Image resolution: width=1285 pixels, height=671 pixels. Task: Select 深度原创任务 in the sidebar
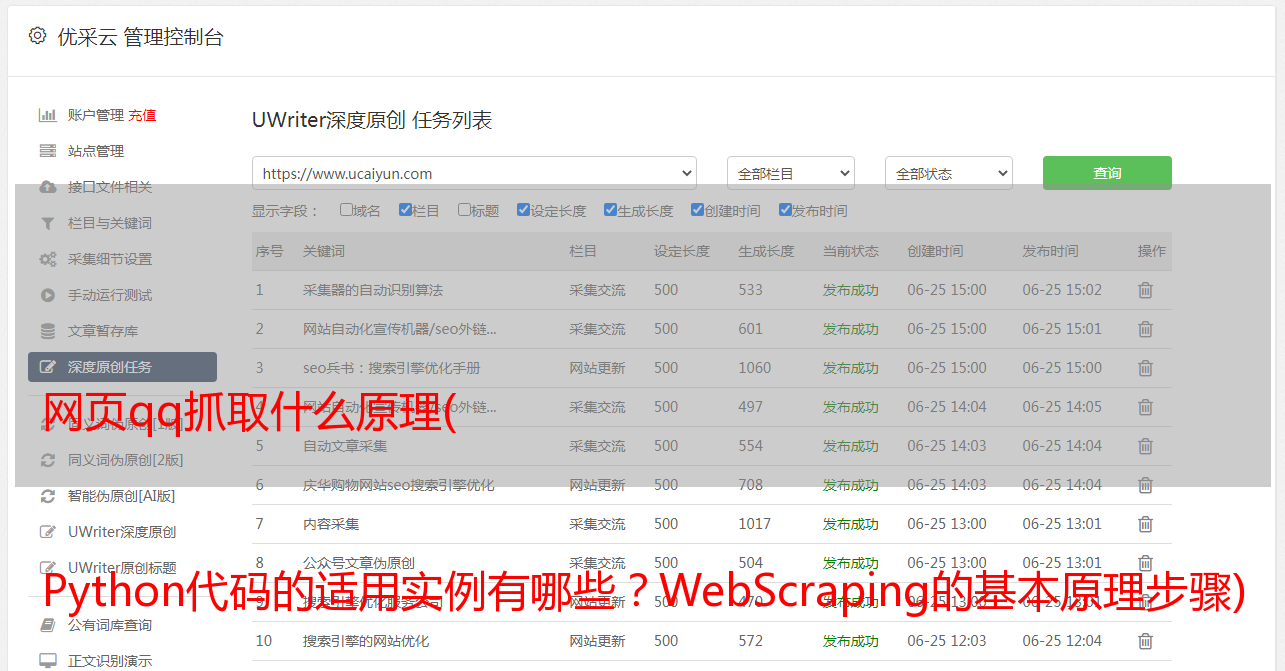click(x=122, y=367)
